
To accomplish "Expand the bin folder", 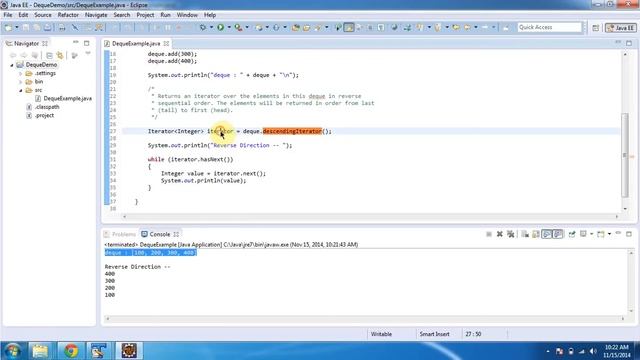I will [x=20, y=82].
